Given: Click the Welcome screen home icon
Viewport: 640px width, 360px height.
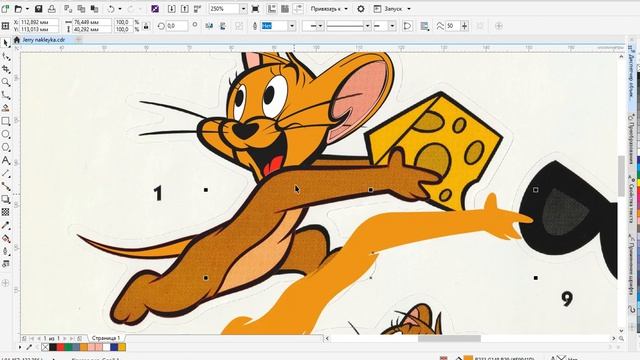Looking at the screenshot, I should [x=16, y=40].
